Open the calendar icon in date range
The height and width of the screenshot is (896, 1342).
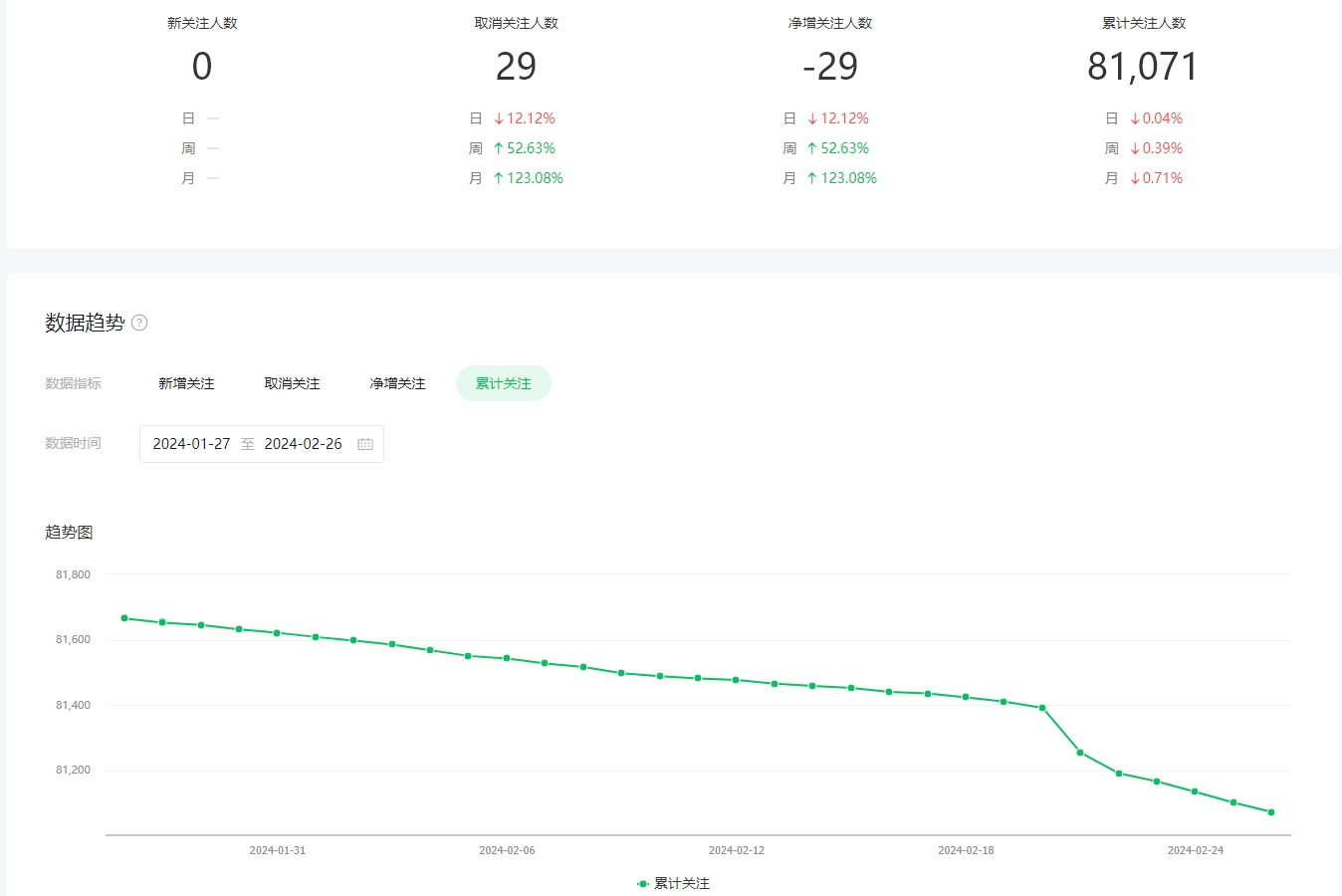[365, 444]
